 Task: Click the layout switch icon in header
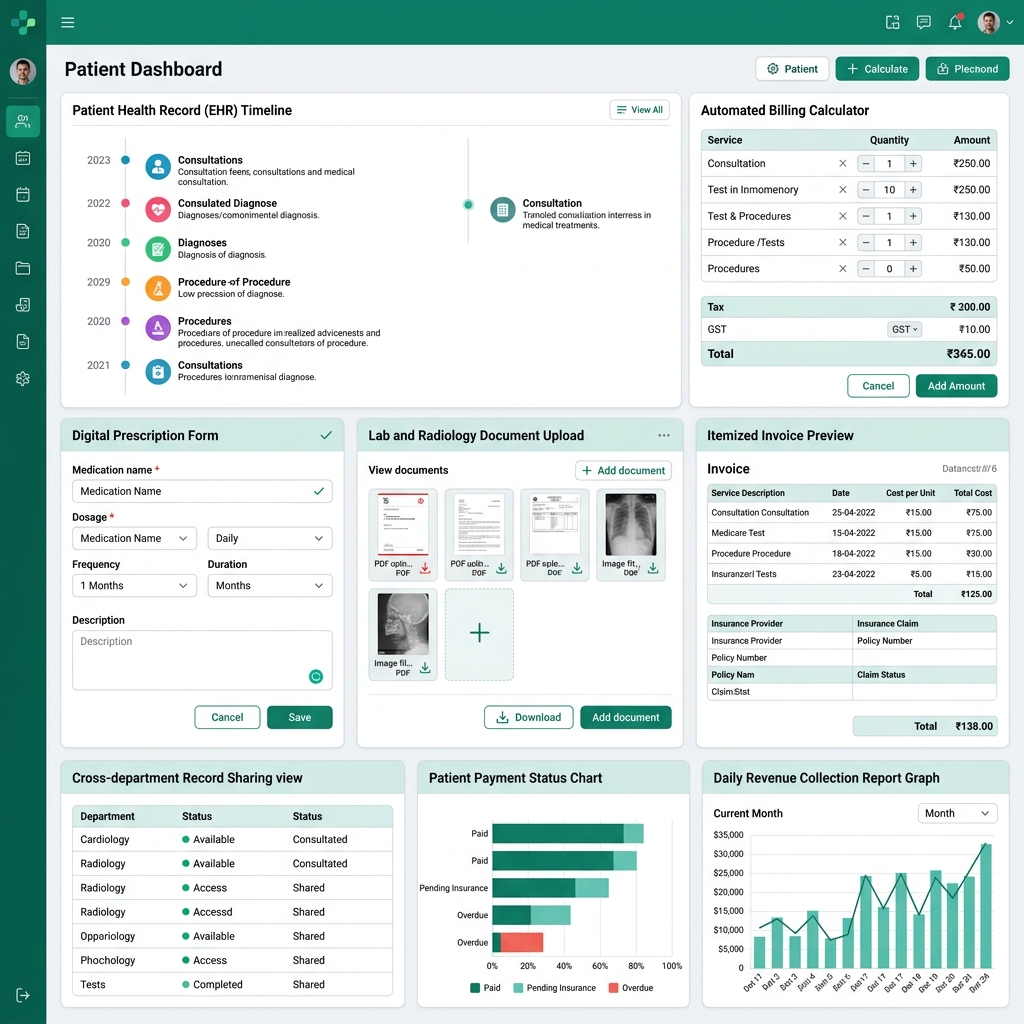(x=893, y=22)
